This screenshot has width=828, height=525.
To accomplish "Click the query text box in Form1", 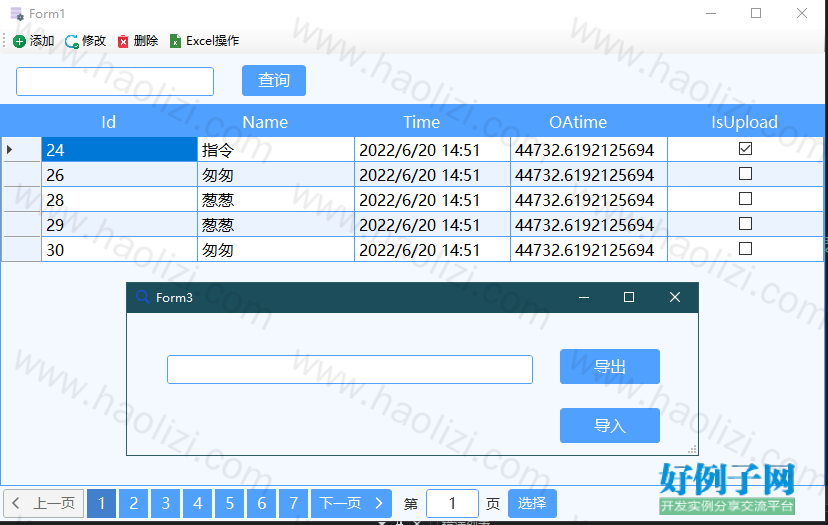I will (115, 81).
